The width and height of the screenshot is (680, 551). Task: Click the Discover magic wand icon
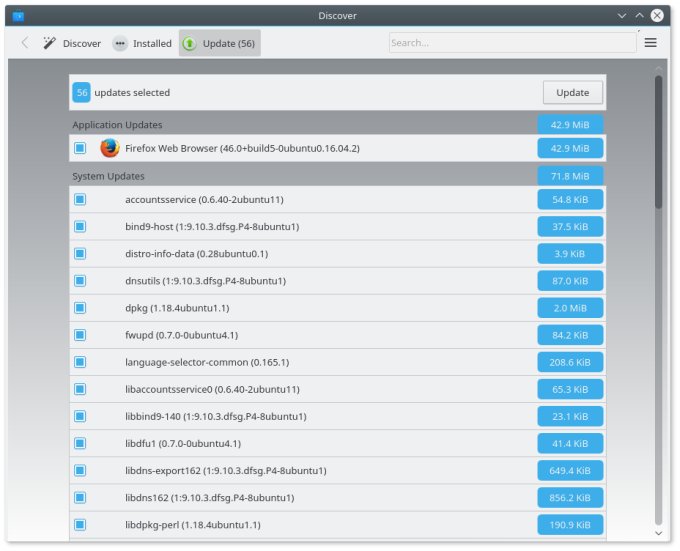(49, 43)
